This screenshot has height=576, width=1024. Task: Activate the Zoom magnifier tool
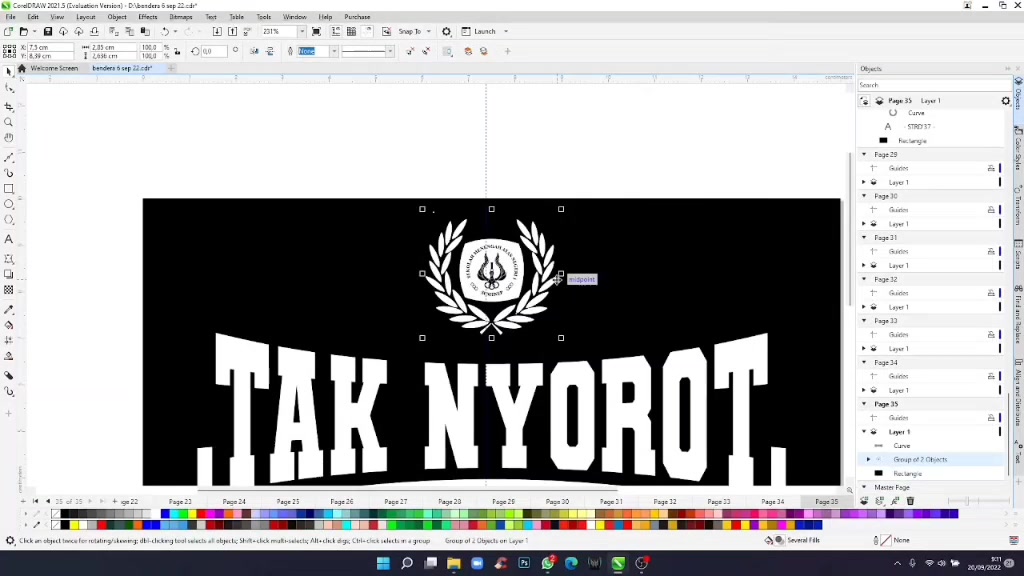(x=8, y=122)
